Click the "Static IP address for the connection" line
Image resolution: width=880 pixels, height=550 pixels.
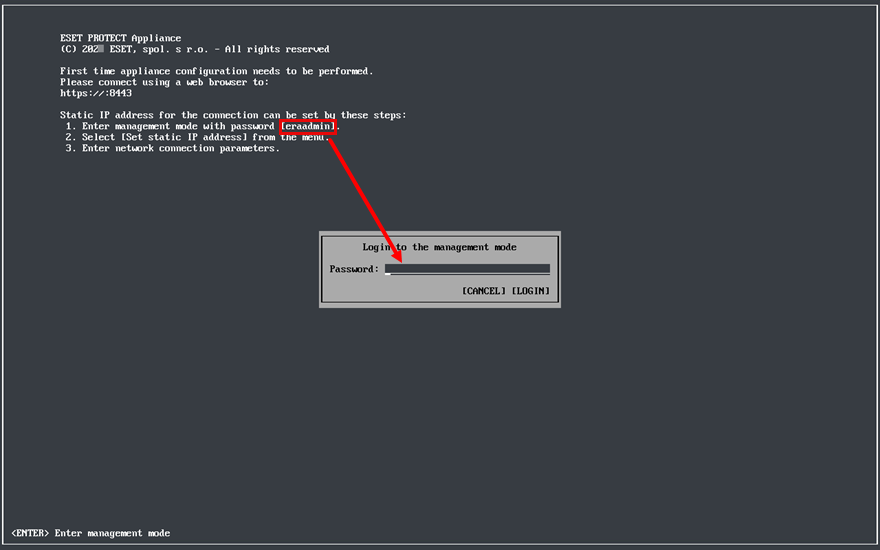click(233, 115)
